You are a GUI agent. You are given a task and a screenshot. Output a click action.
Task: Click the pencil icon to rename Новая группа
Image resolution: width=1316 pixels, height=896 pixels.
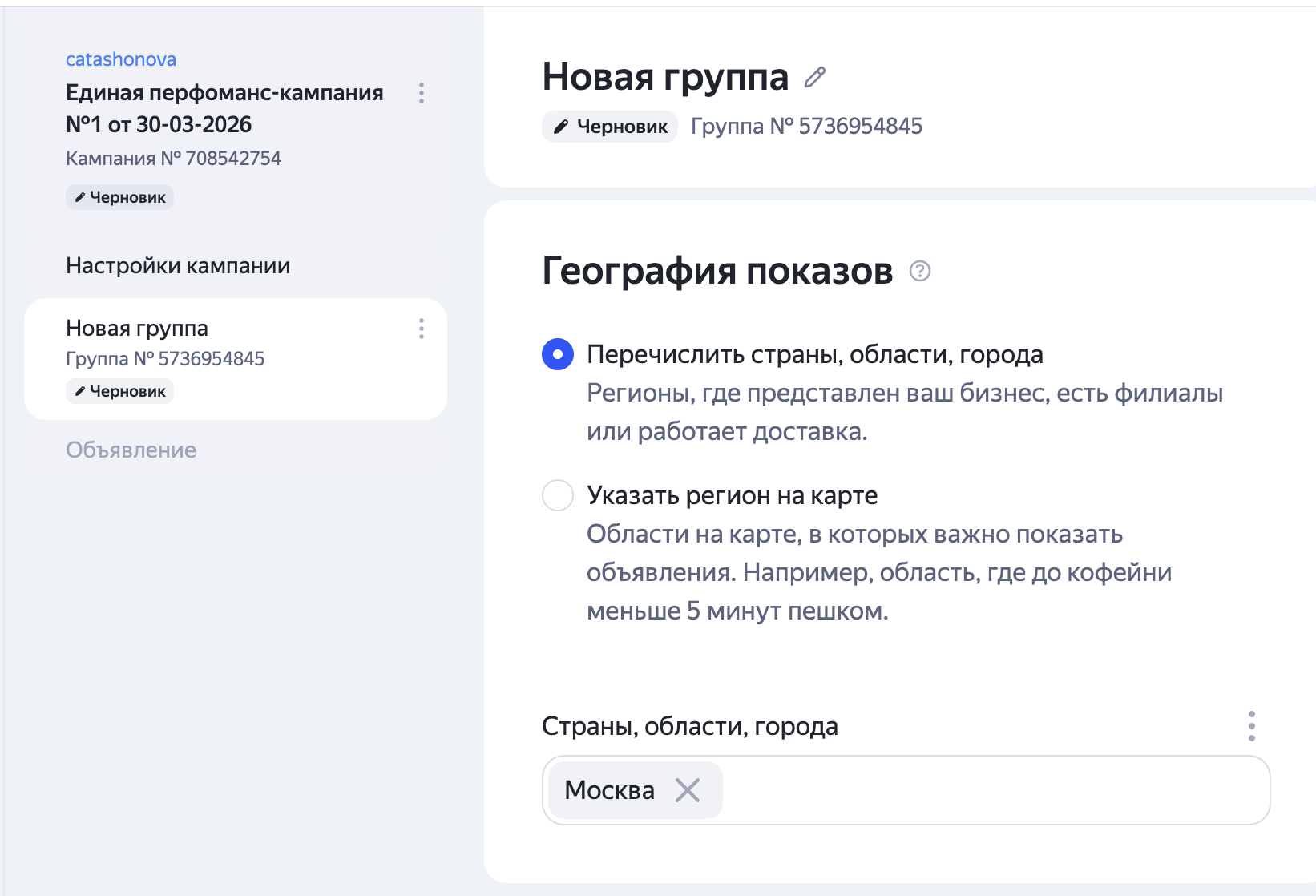pyautogui.click(x=817, y=77)
